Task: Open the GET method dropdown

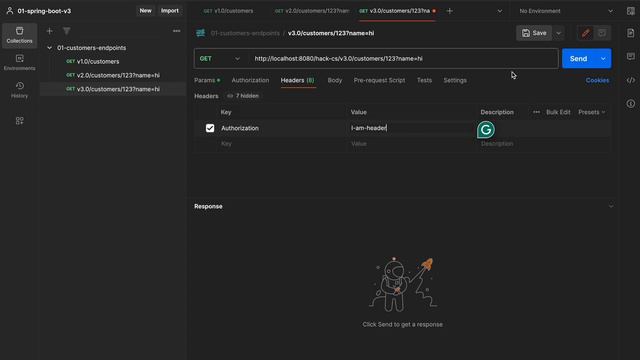Action: coord(220,59)
